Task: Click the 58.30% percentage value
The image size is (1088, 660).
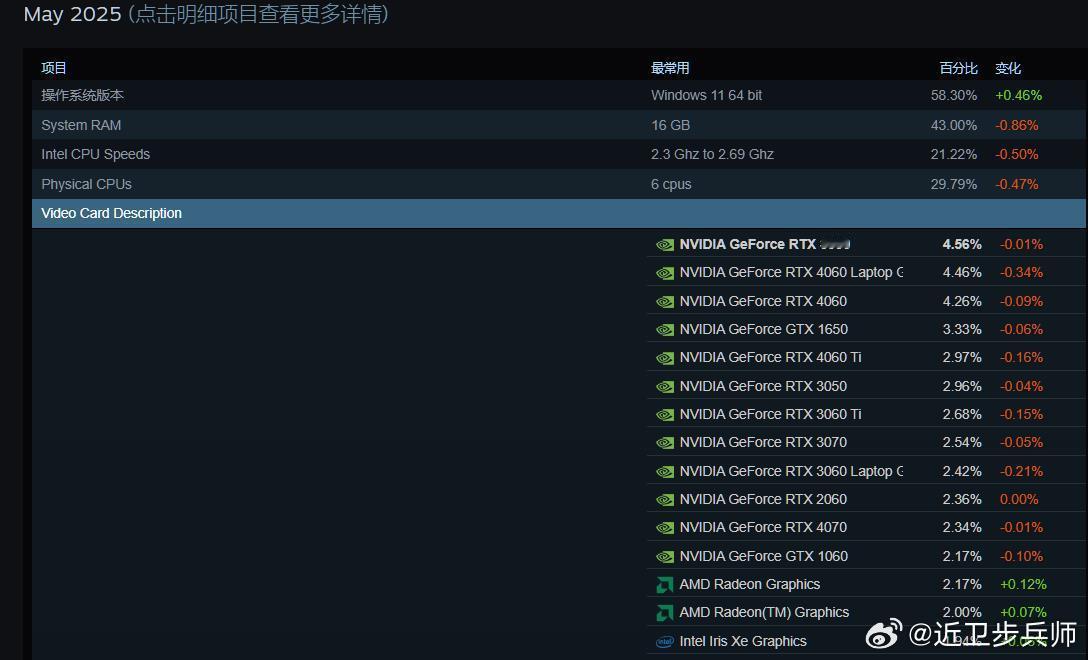Action: pyautogui.click(x=953, y=95)
